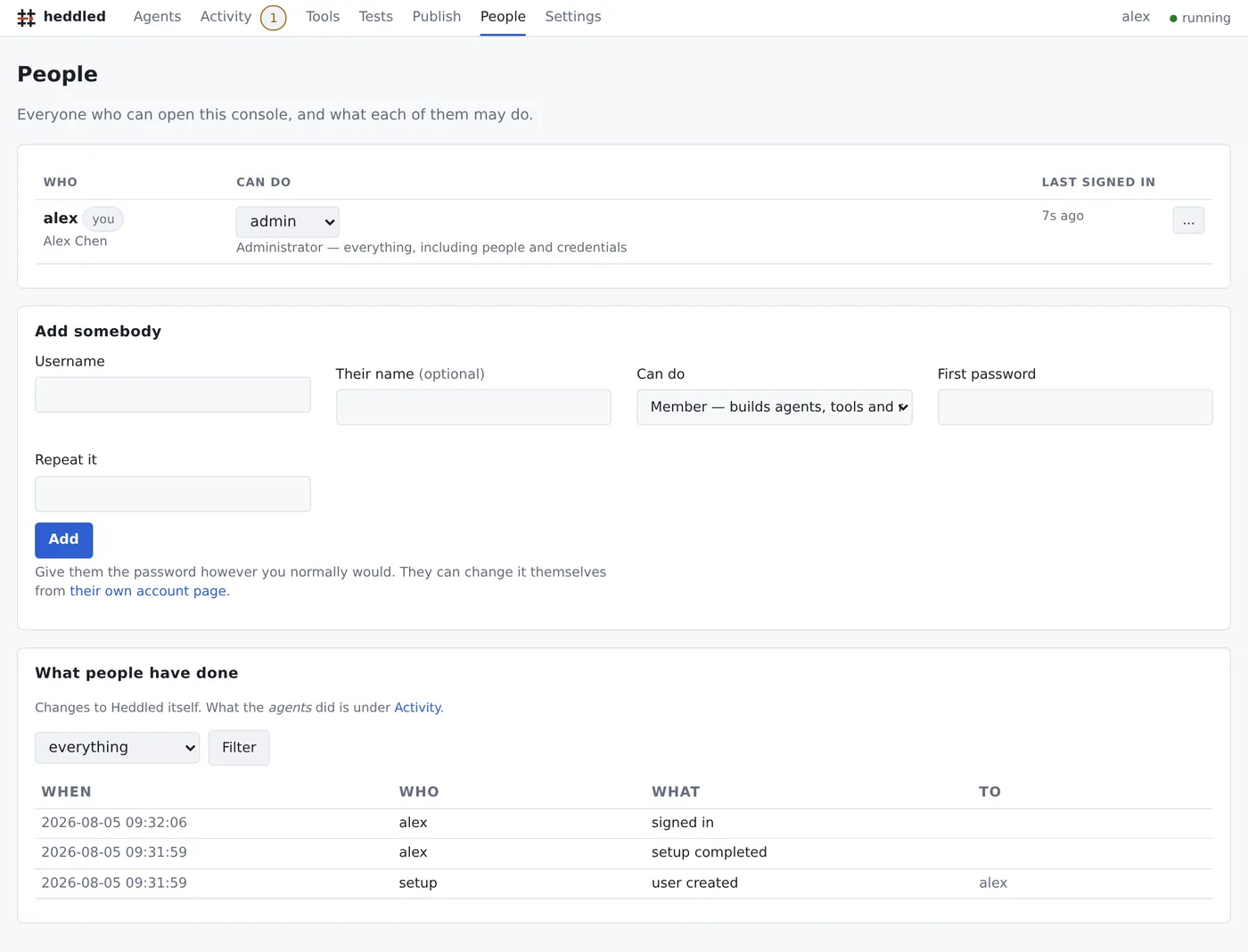Expand the everything filter dropdown
1248x952 pixels.
(x=117, y=748)
